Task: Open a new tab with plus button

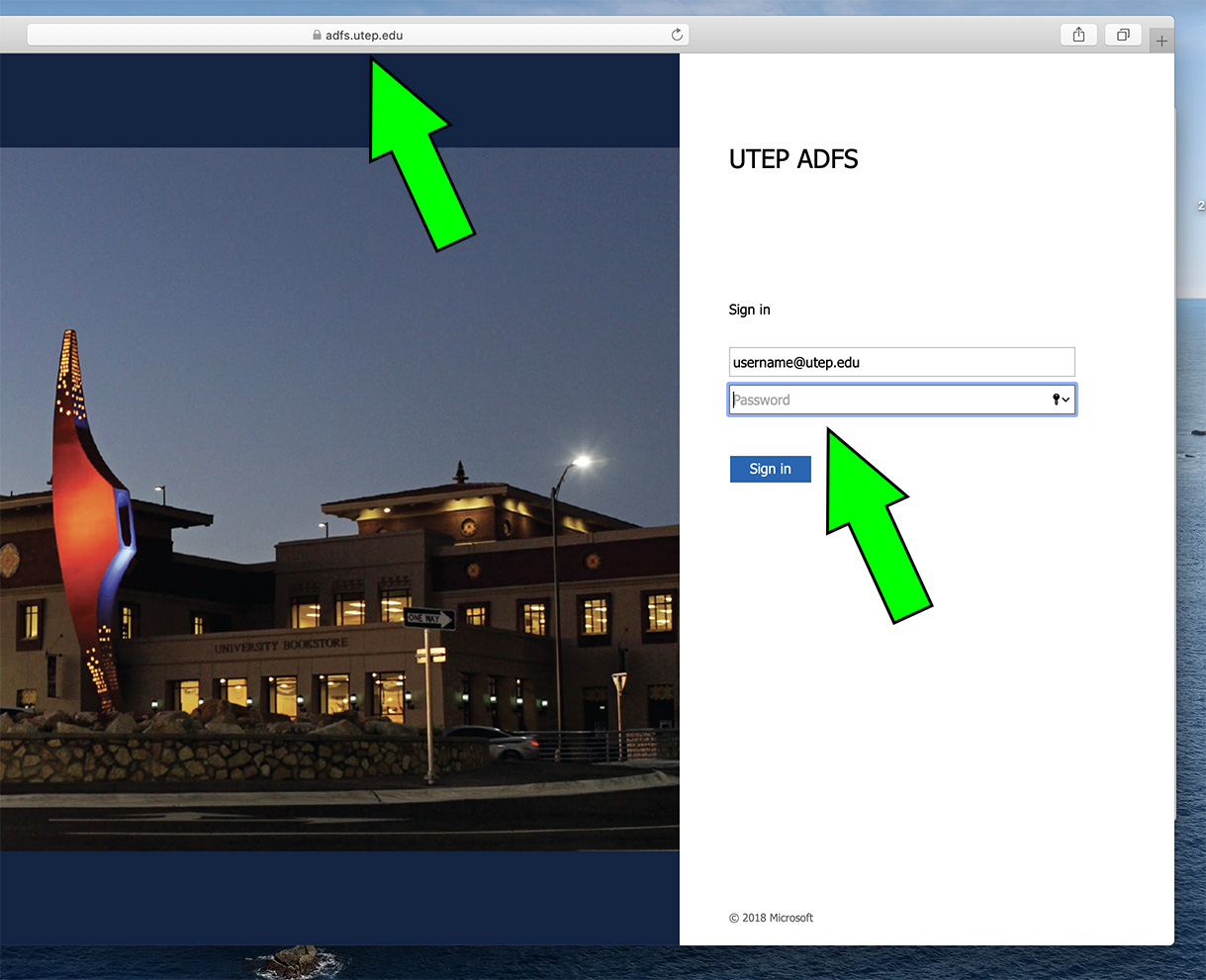Action: click(x=1161, y=41)
